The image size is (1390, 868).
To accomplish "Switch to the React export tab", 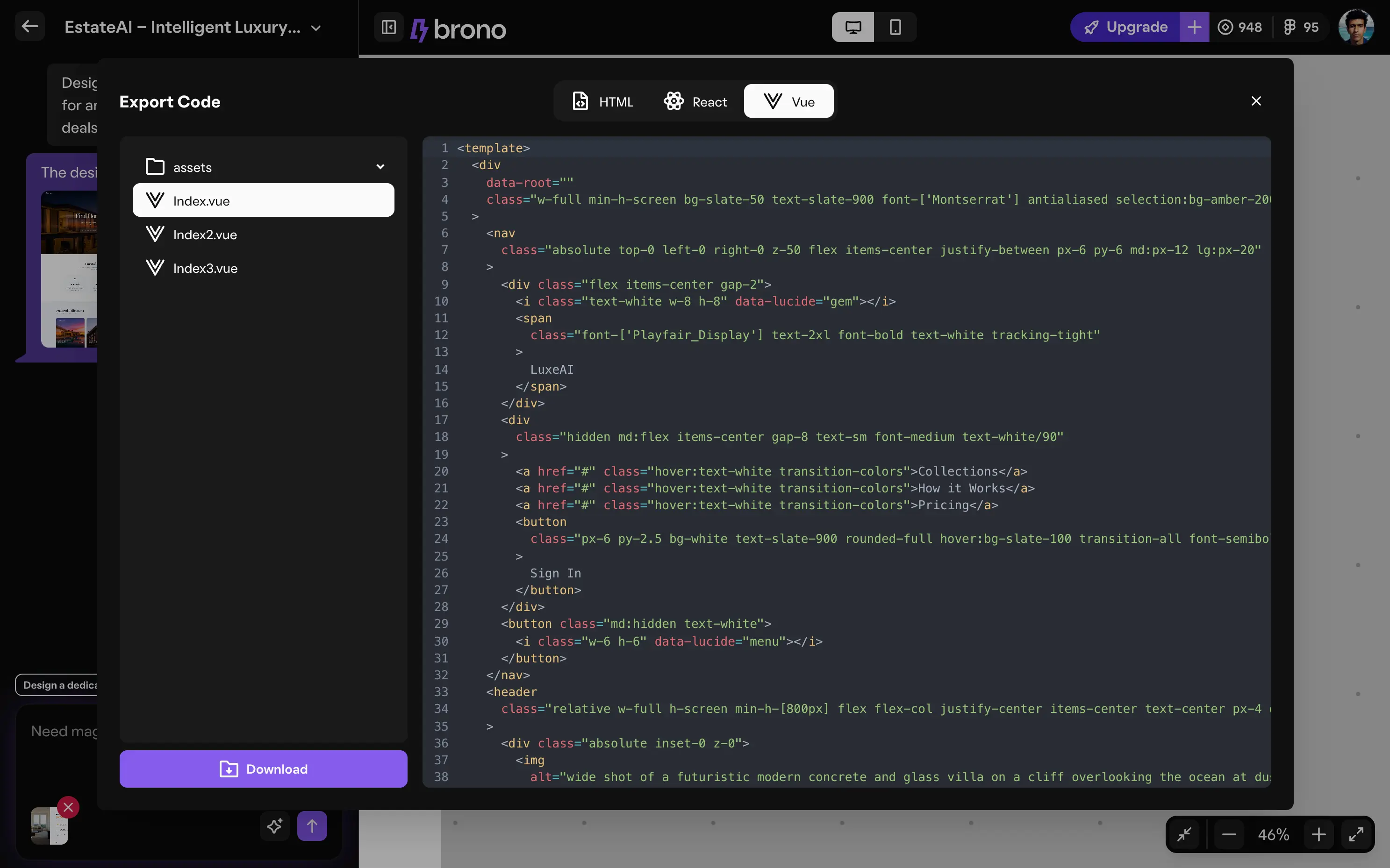I will pos(696,101).
